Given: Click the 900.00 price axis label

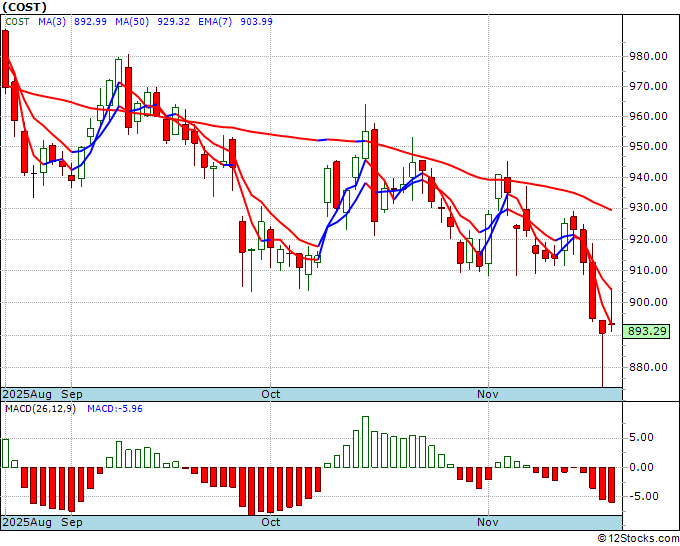Looking at the screenshot, I should pyautogui.click(x=648, y=302).
